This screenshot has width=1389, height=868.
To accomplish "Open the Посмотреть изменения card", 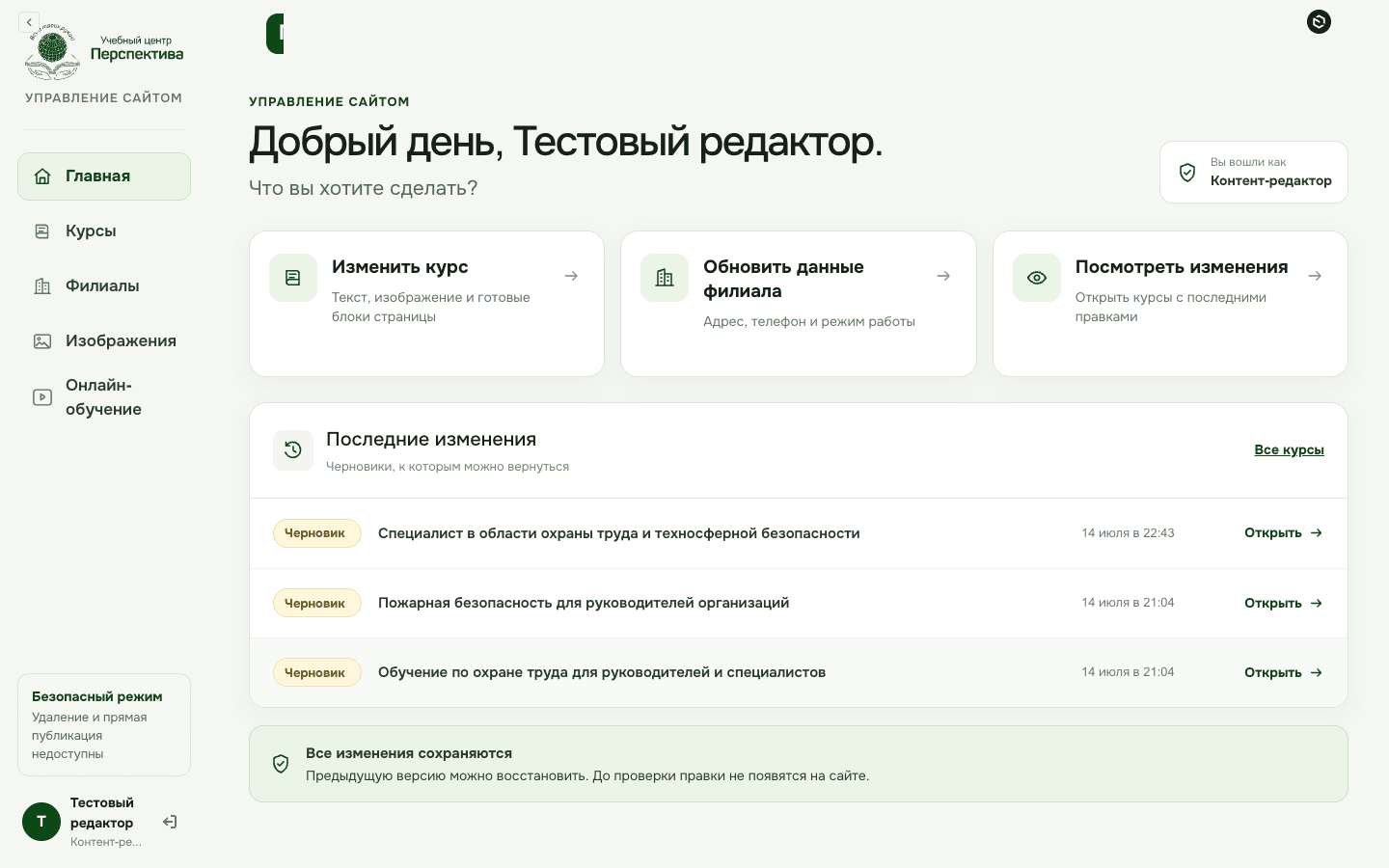I will 1170,304.
